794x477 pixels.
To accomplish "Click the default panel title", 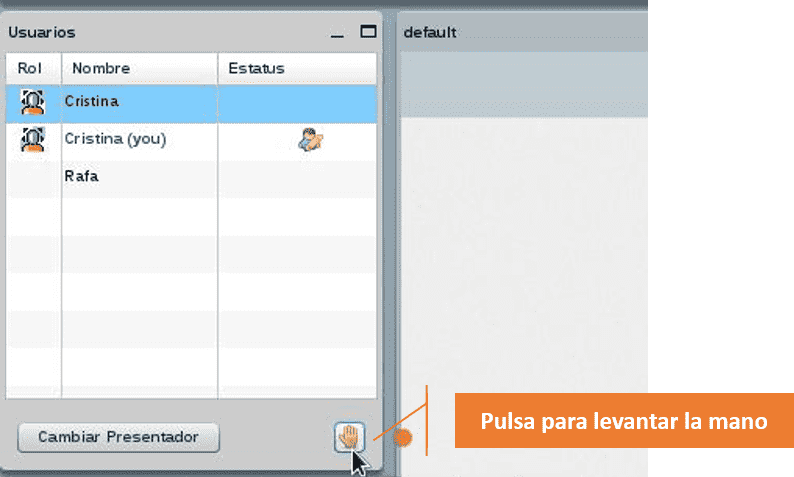I will point(430,32).
